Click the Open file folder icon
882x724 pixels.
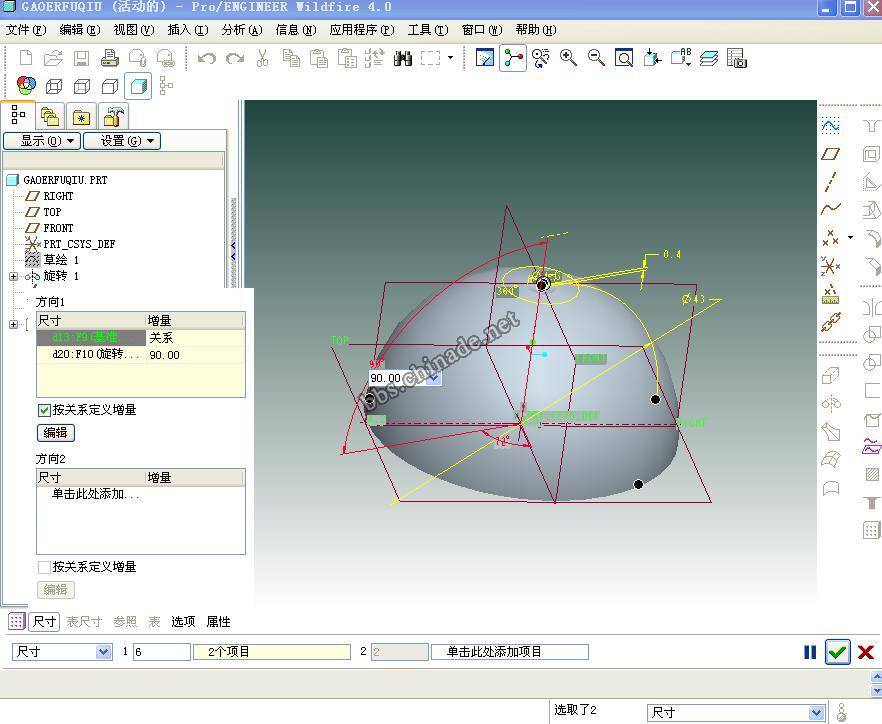pos(53,58)
